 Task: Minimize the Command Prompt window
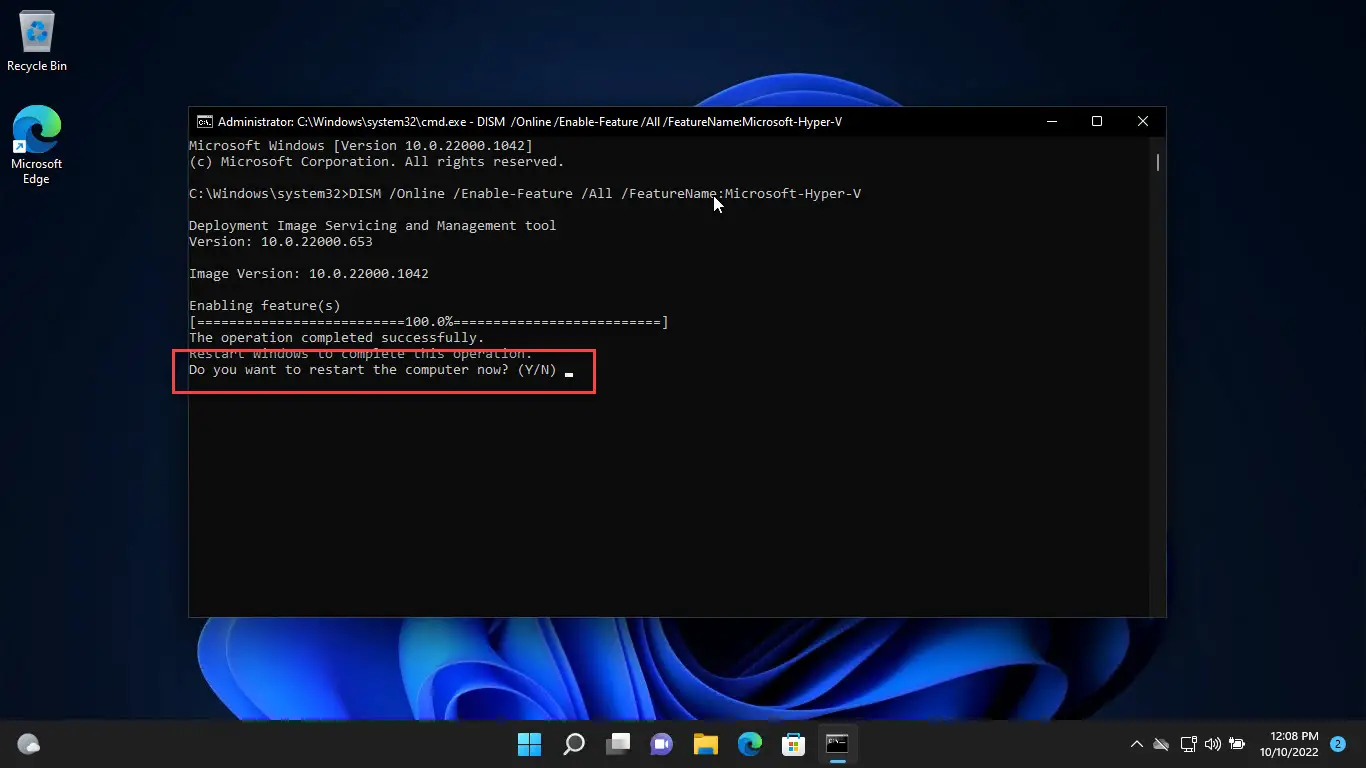pyautogui.click(x=1052, y=122)
